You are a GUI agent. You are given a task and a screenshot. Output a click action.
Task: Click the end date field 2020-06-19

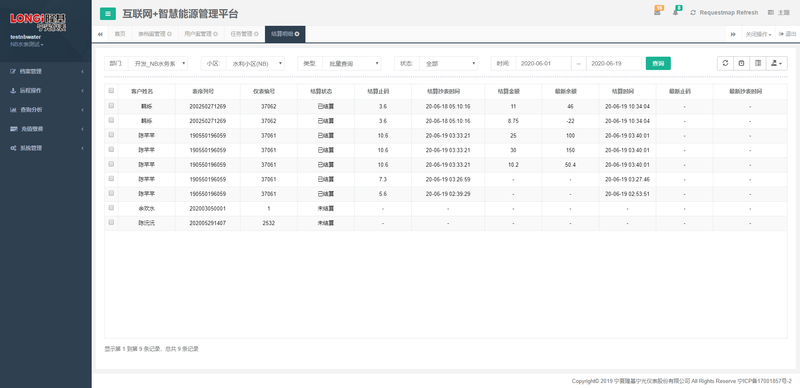click(x=614, y=64)
